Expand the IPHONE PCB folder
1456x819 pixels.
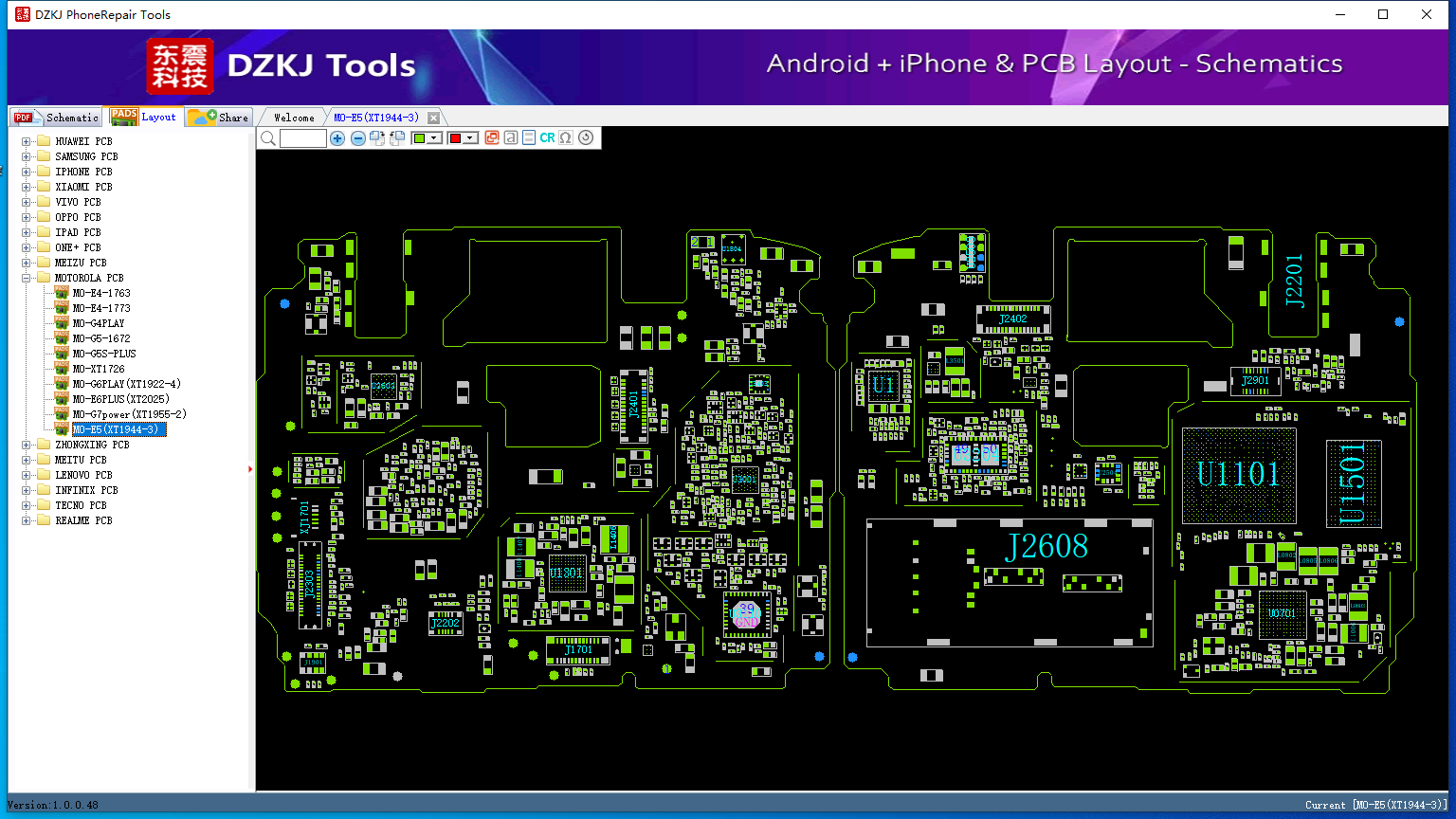point(27,172)
